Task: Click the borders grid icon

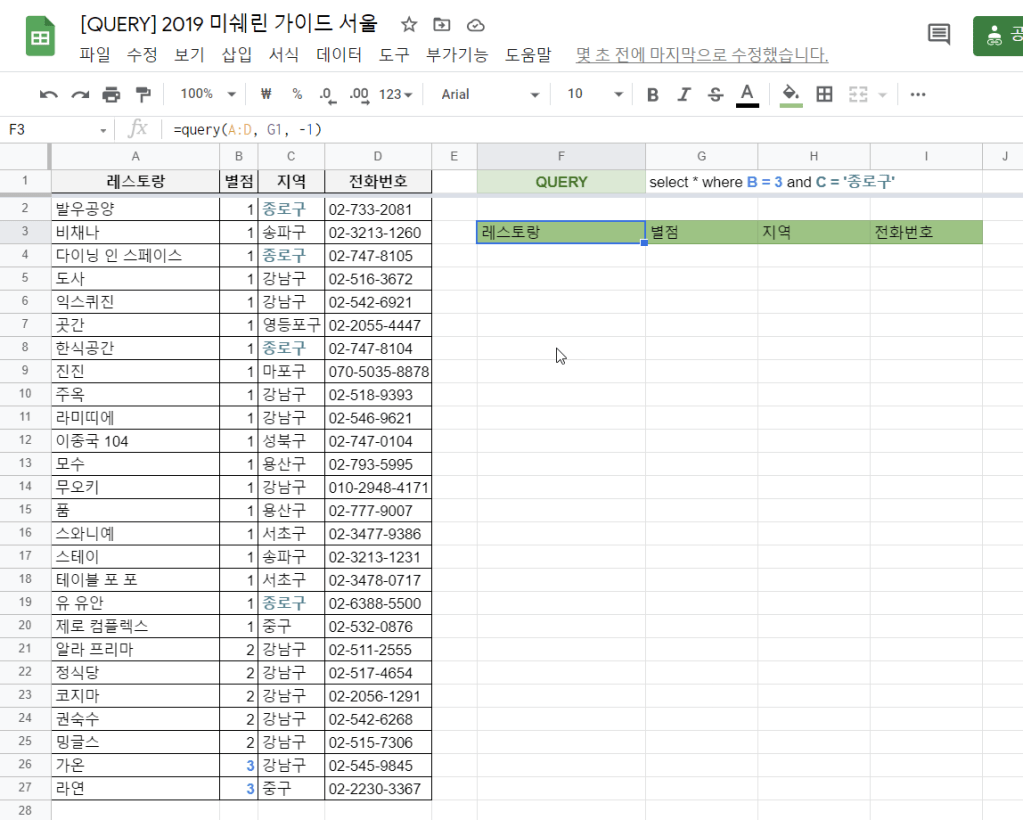Action: tap(824, 94)
